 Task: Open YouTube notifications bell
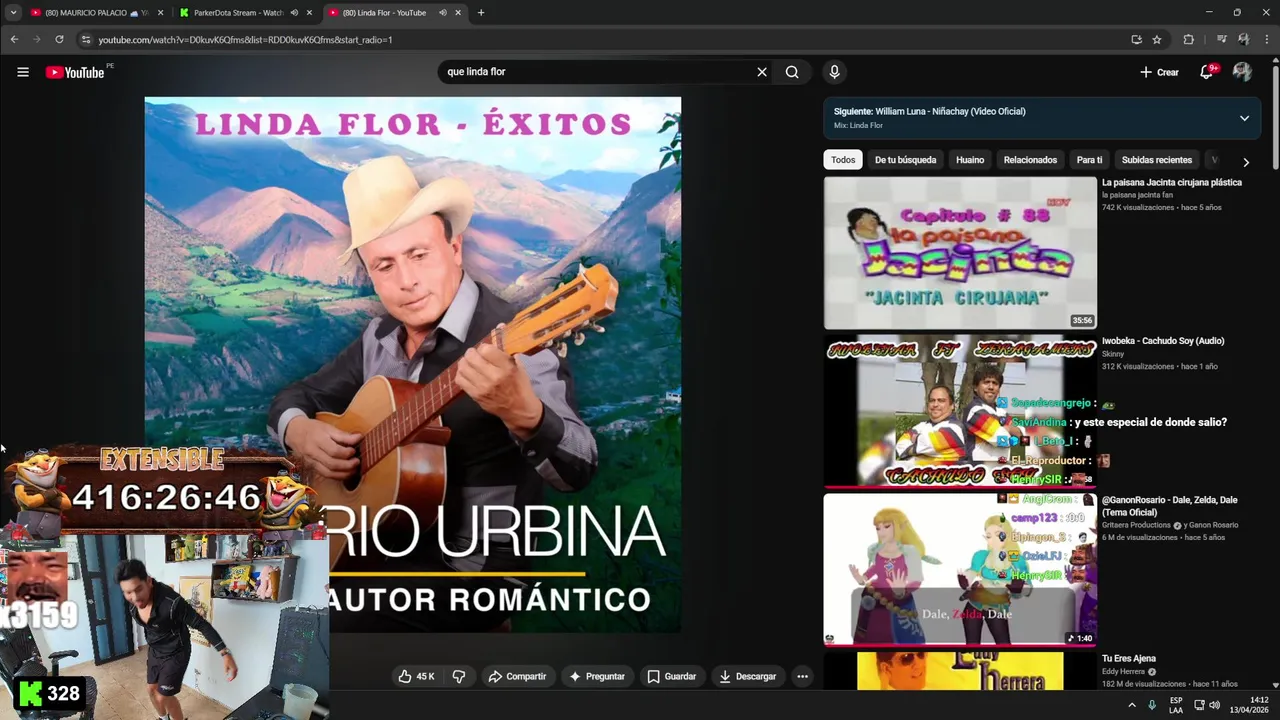(x=1207, y=72)
